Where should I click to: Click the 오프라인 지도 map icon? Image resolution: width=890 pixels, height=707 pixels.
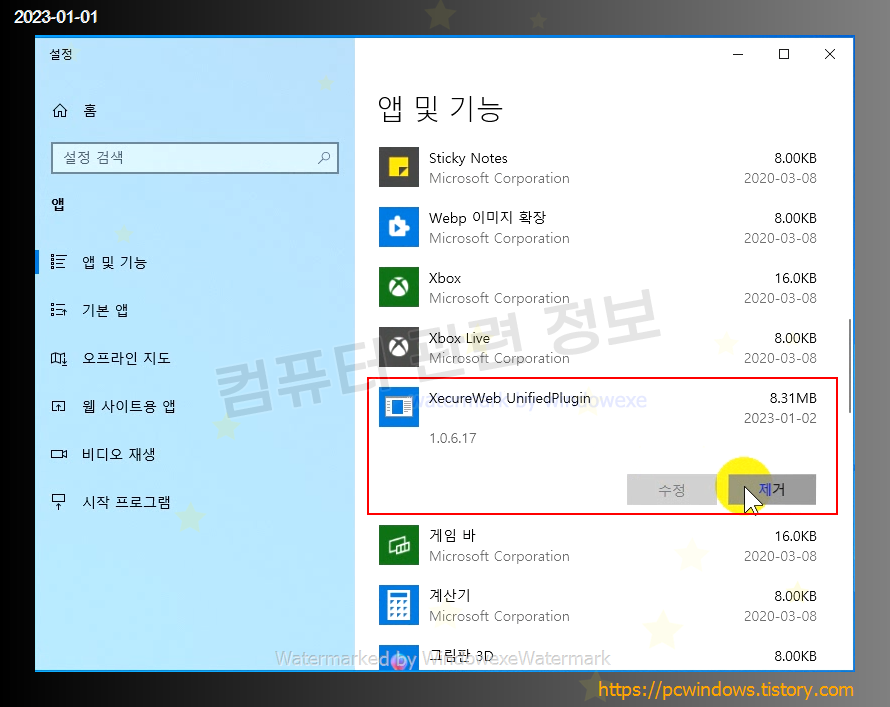click(58, 358)
